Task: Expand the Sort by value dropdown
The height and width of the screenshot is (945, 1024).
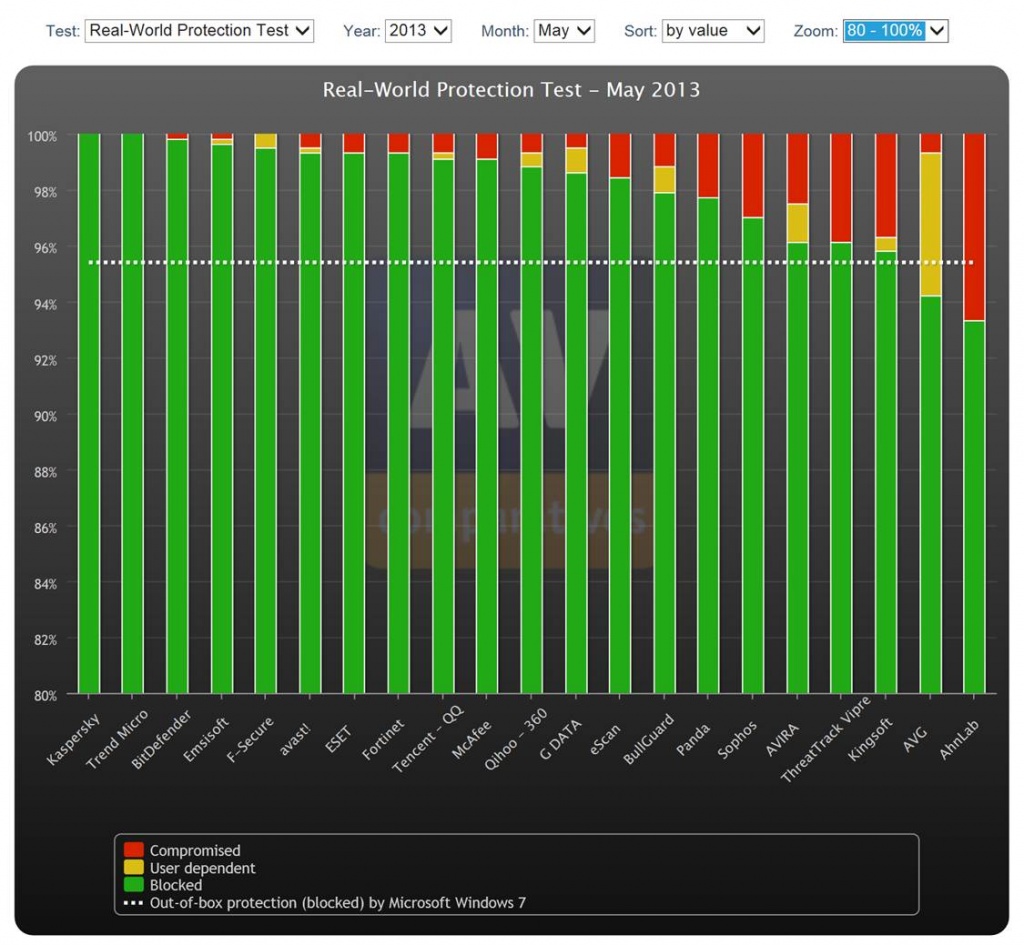Action: pos(712,31)
